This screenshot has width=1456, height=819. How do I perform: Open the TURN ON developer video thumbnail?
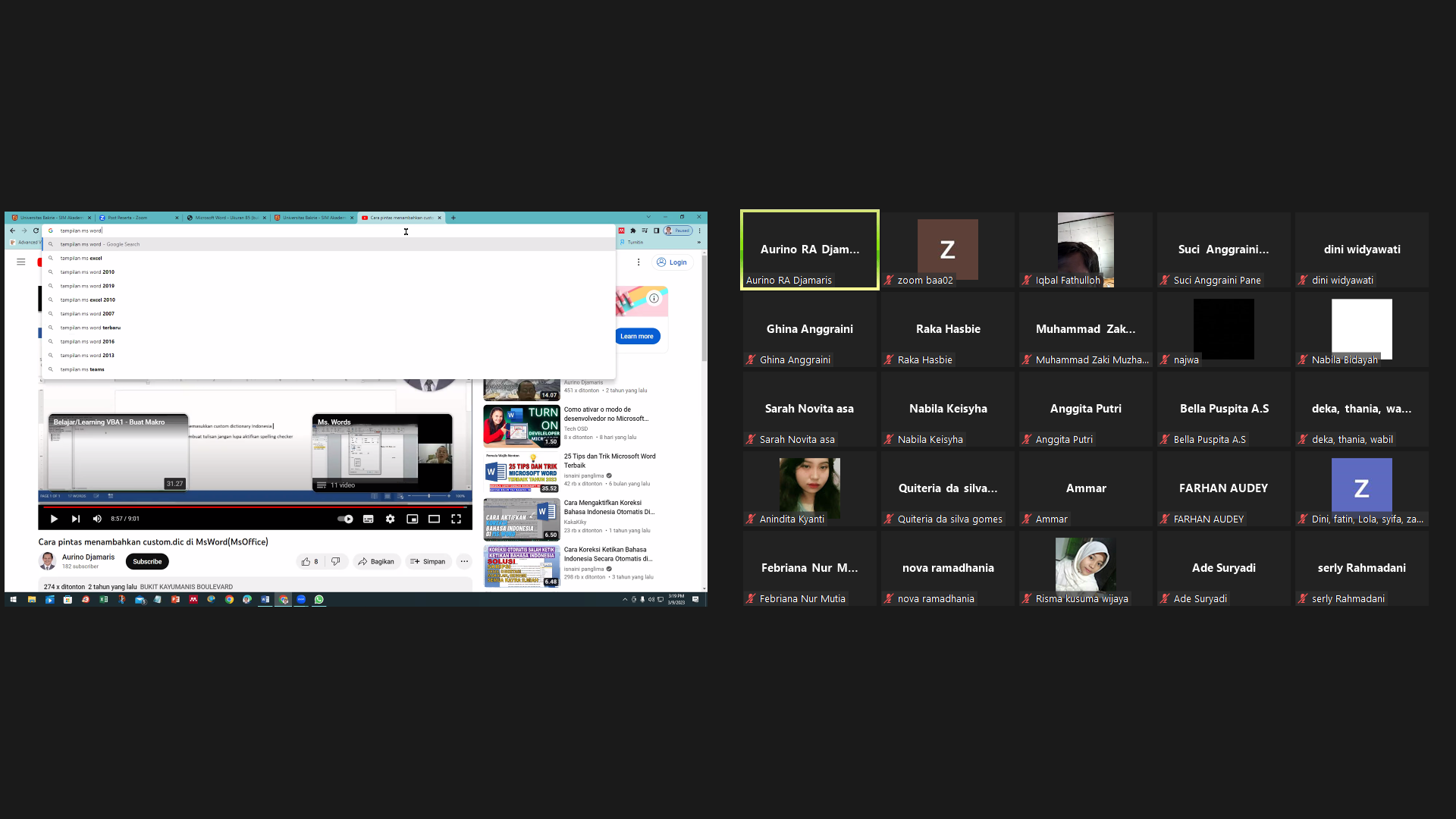pyautogui.click(x=522, y=426)
